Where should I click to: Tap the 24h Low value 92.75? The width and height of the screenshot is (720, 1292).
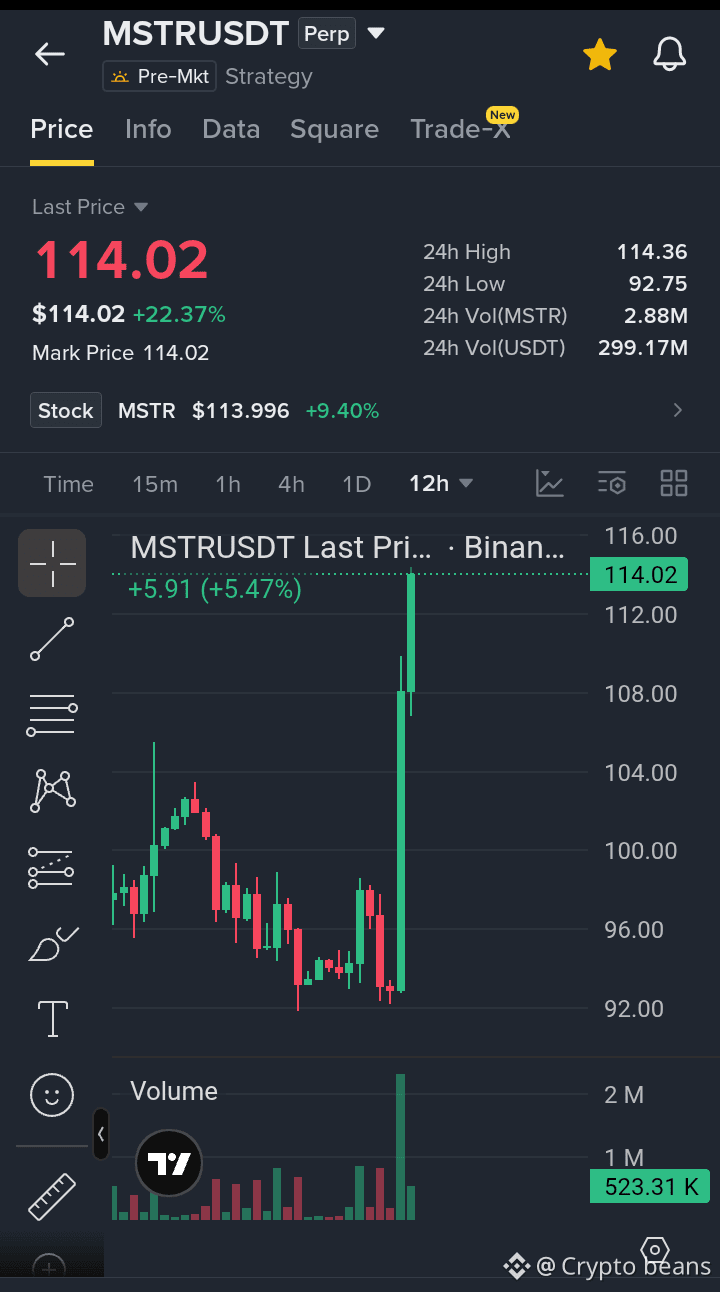[x=658, y=284]
